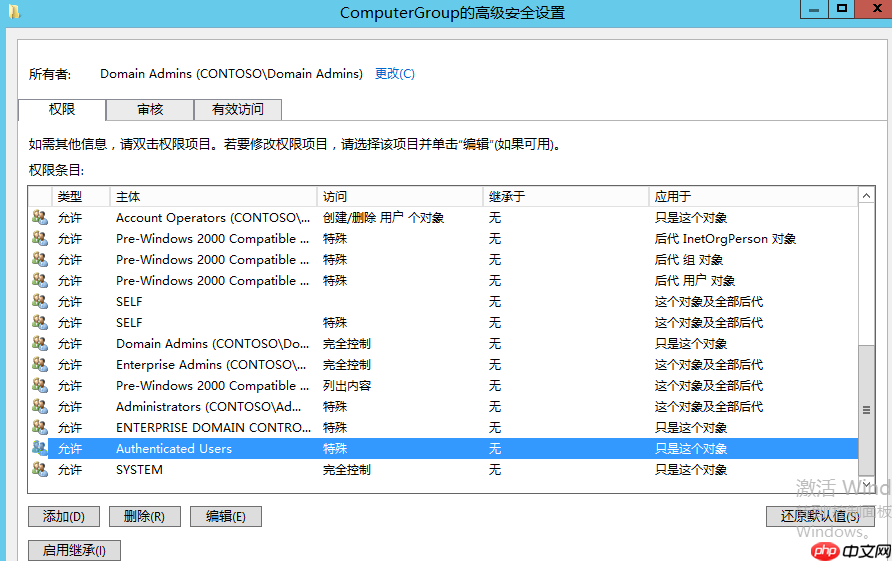The width and height of the screenshot is (892, 561).
Task: Select the ENTERPRISE DOMAIN CONTRO... entry
Action: tap(213, 428)
